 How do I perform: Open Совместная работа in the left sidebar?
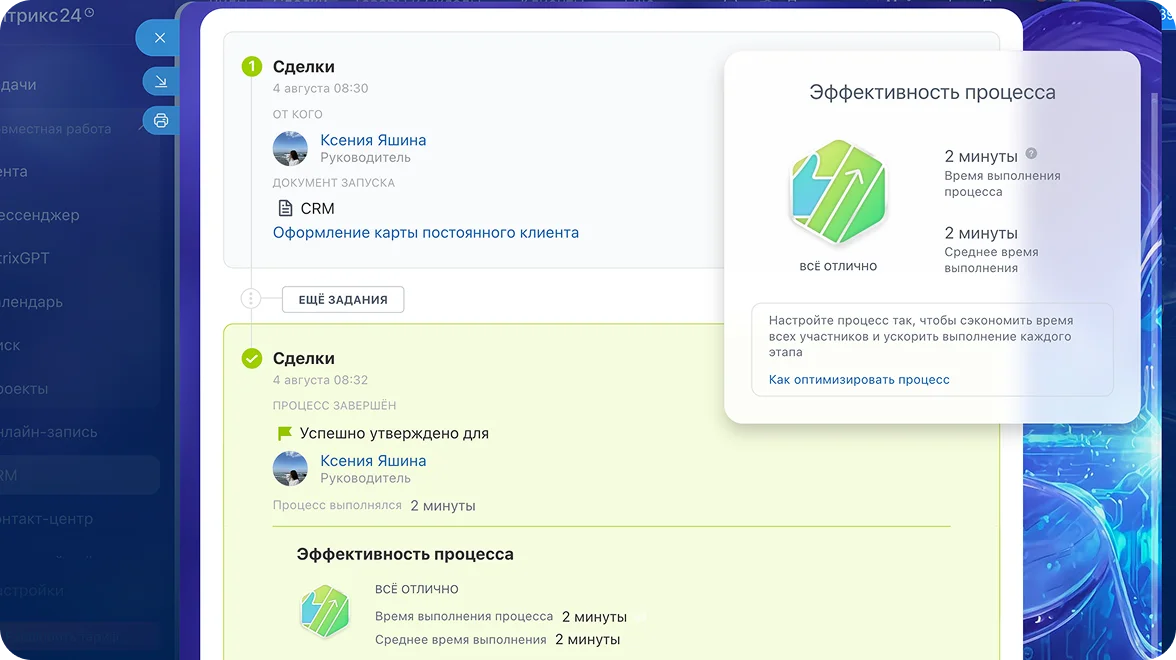coord(56,129)
